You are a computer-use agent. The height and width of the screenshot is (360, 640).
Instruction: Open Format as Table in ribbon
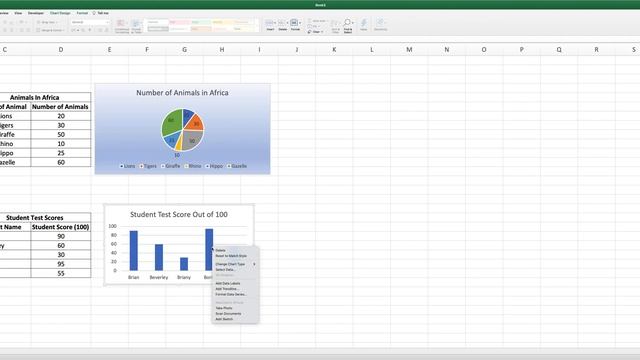[x=136, y=26]
